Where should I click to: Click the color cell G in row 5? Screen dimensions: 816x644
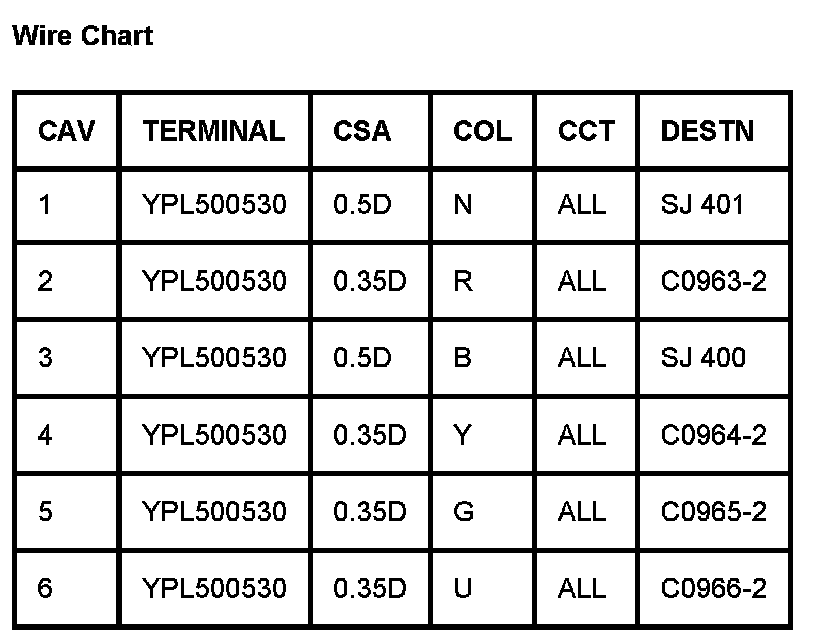(464, 511)
